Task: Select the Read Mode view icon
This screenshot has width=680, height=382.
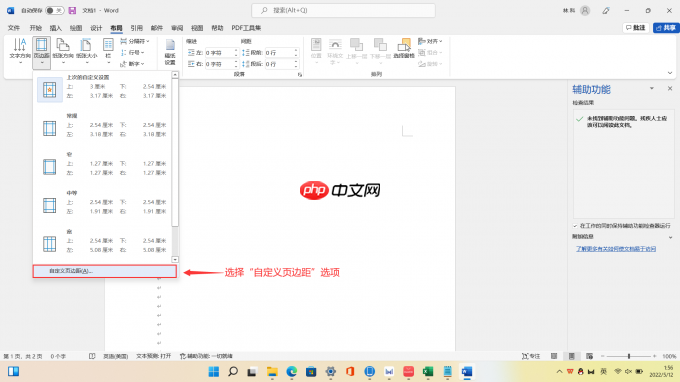Action: pos(554,356)
